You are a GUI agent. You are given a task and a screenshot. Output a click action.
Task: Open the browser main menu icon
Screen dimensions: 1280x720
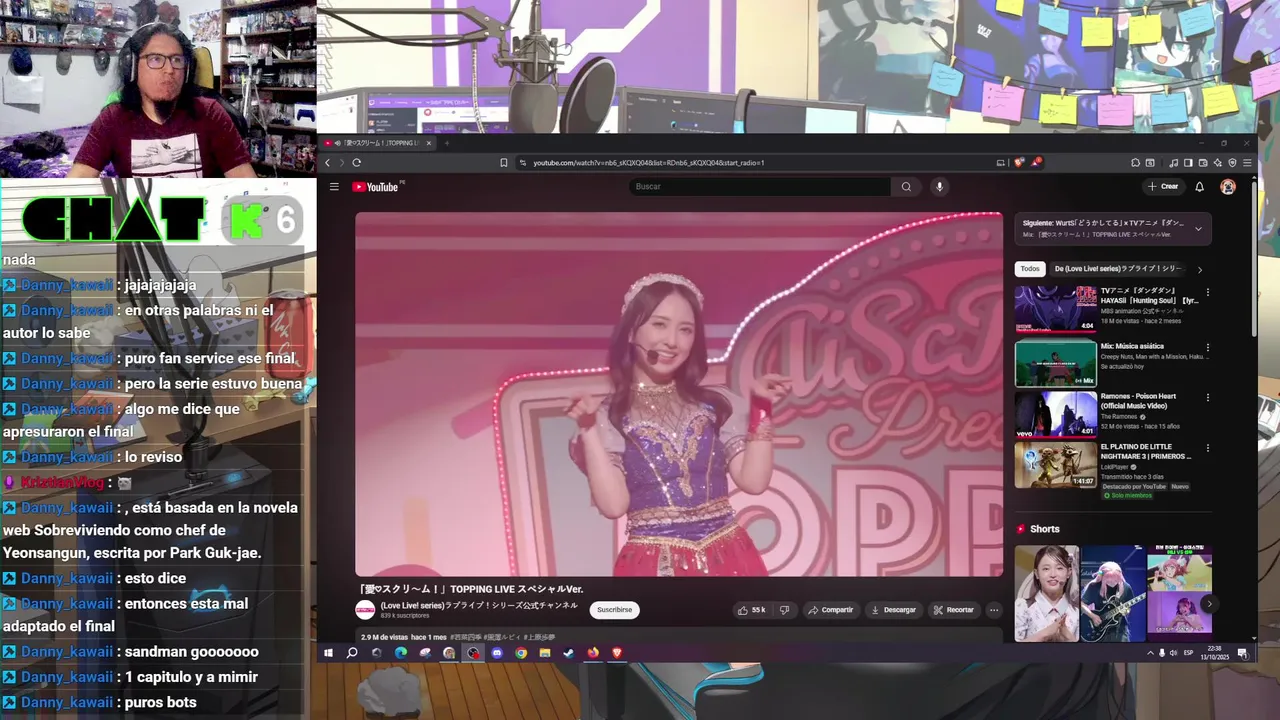1247,163
